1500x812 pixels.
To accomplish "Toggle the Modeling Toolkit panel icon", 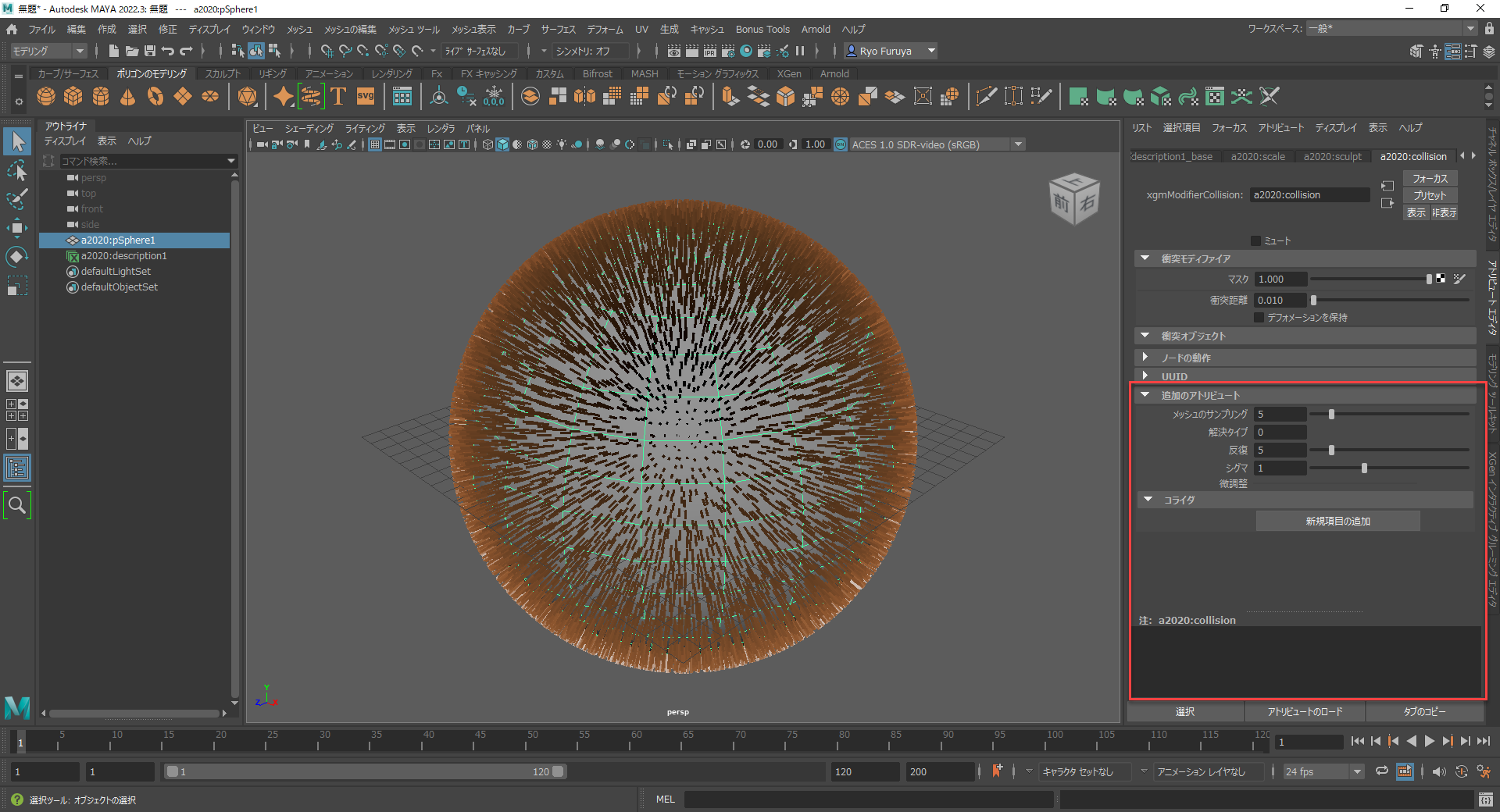I will (x=1416, y=51).
